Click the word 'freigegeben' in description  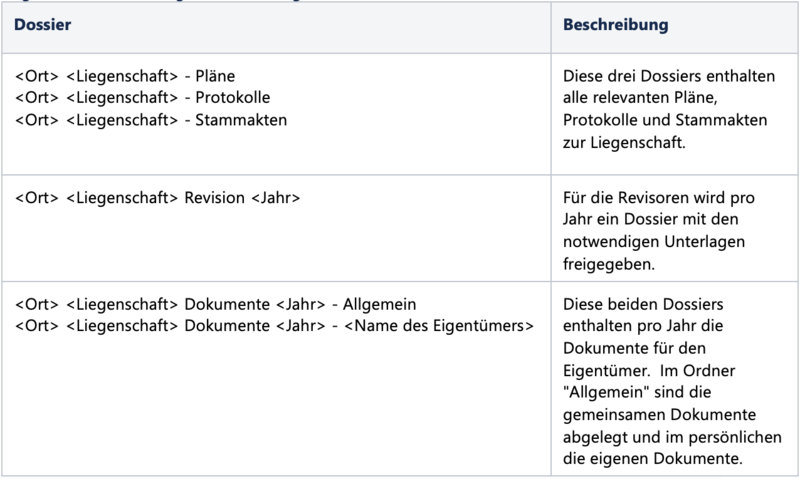tap(609, 264)
